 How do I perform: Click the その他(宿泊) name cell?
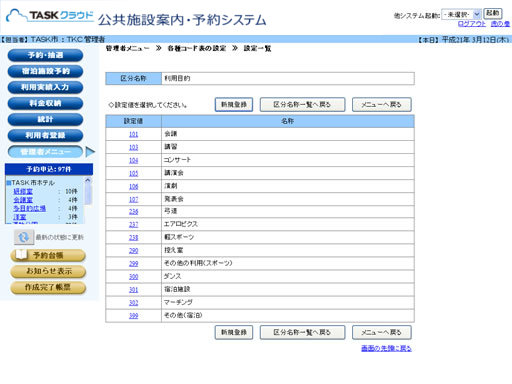click(x=288, y=315)
